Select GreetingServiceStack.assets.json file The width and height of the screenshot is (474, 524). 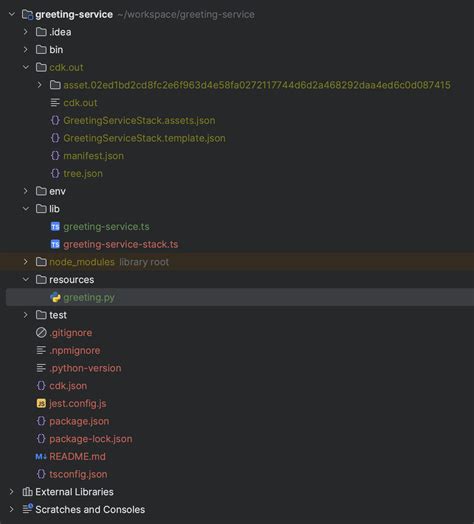click(139, 121)
